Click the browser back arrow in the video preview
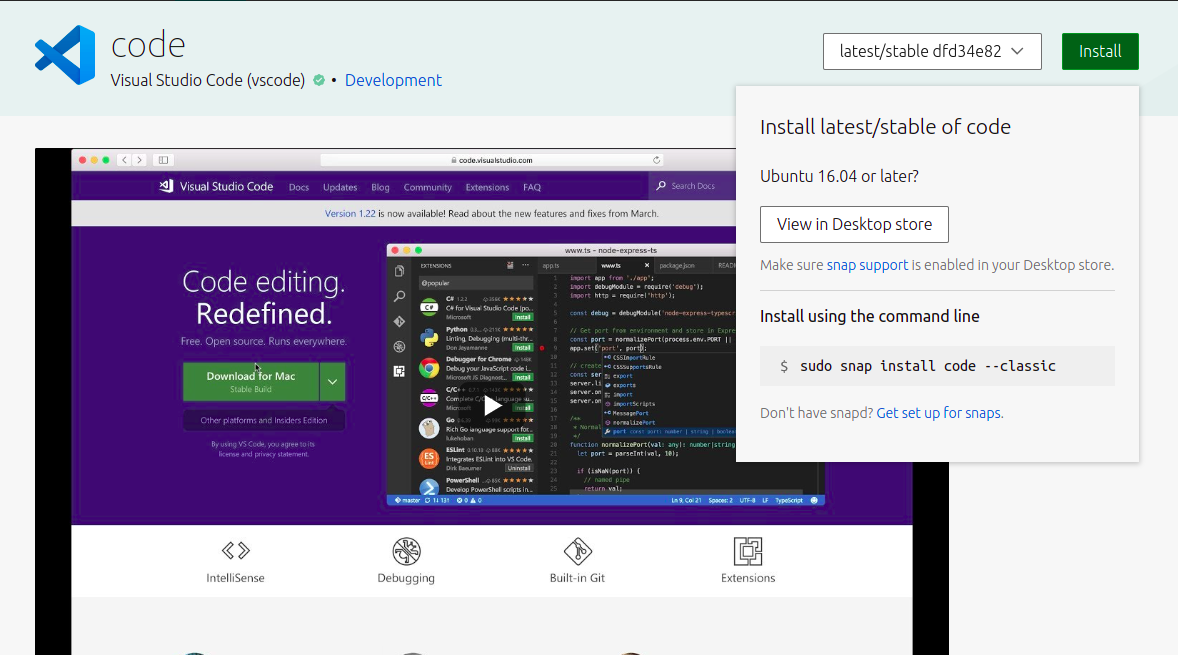Viewport: 1178px width, 655px height. click(125, 160)
